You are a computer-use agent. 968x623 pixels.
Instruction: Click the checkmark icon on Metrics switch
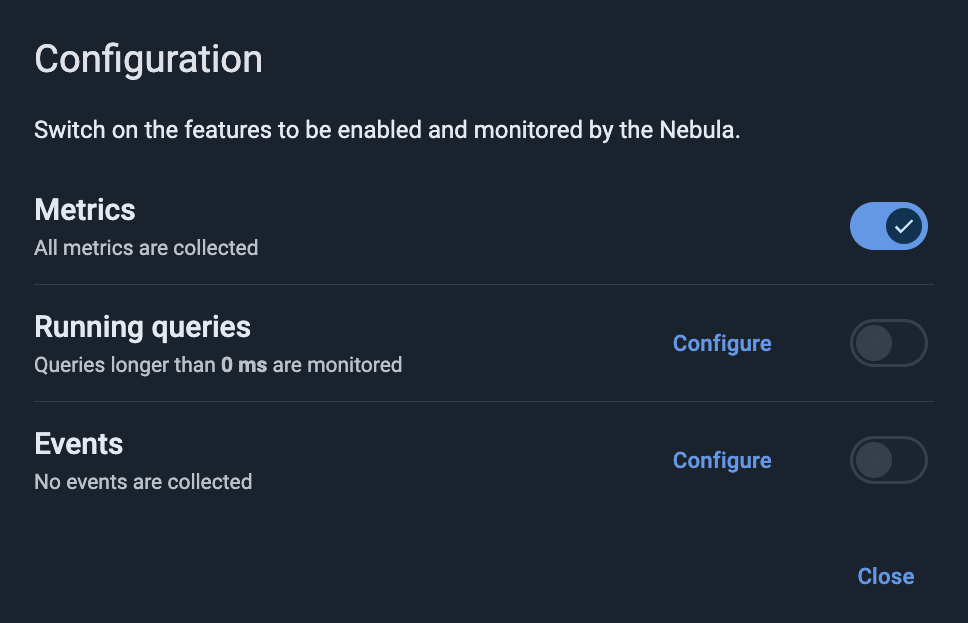(x=904, y=226)
